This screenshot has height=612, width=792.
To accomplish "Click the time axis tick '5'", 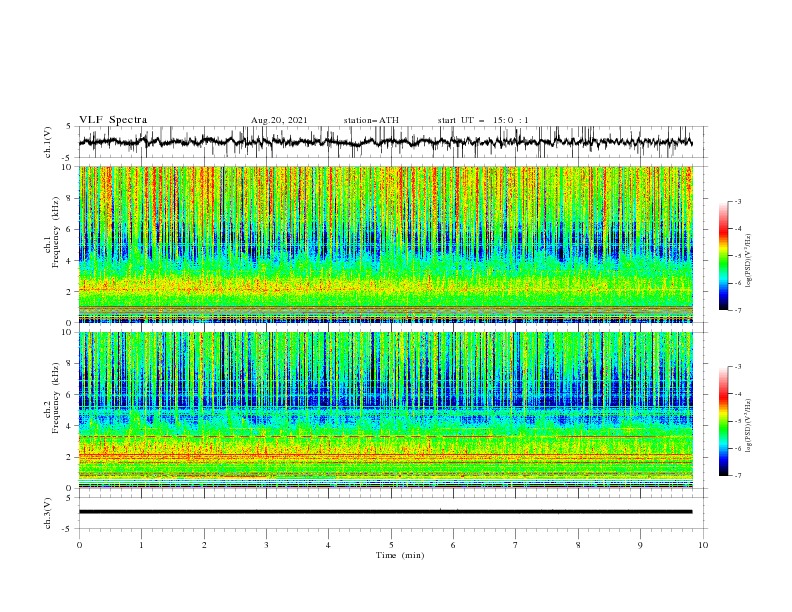I will coord(391,545).
